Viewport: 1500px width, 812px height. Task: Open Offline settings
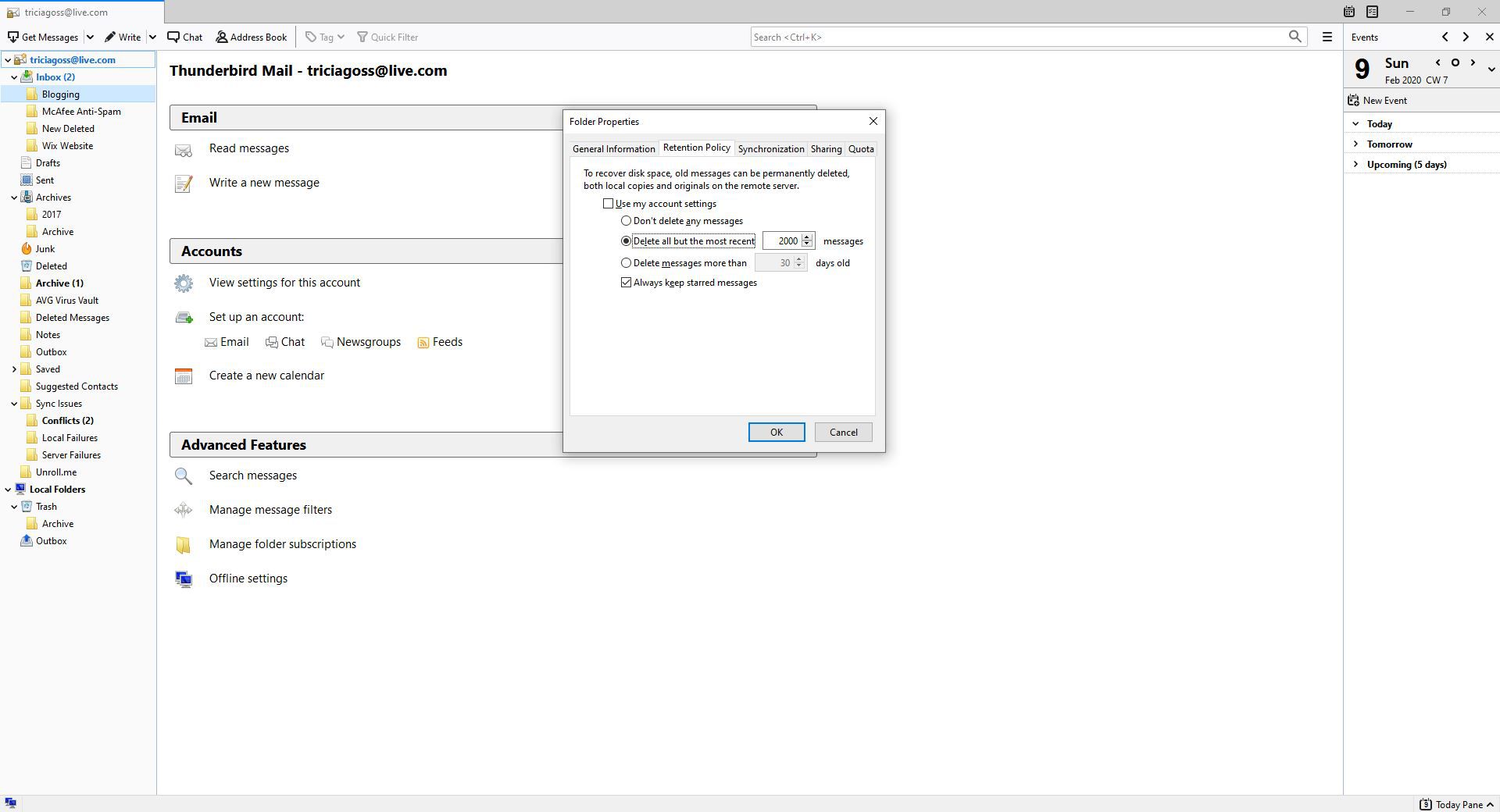(248, 579)
